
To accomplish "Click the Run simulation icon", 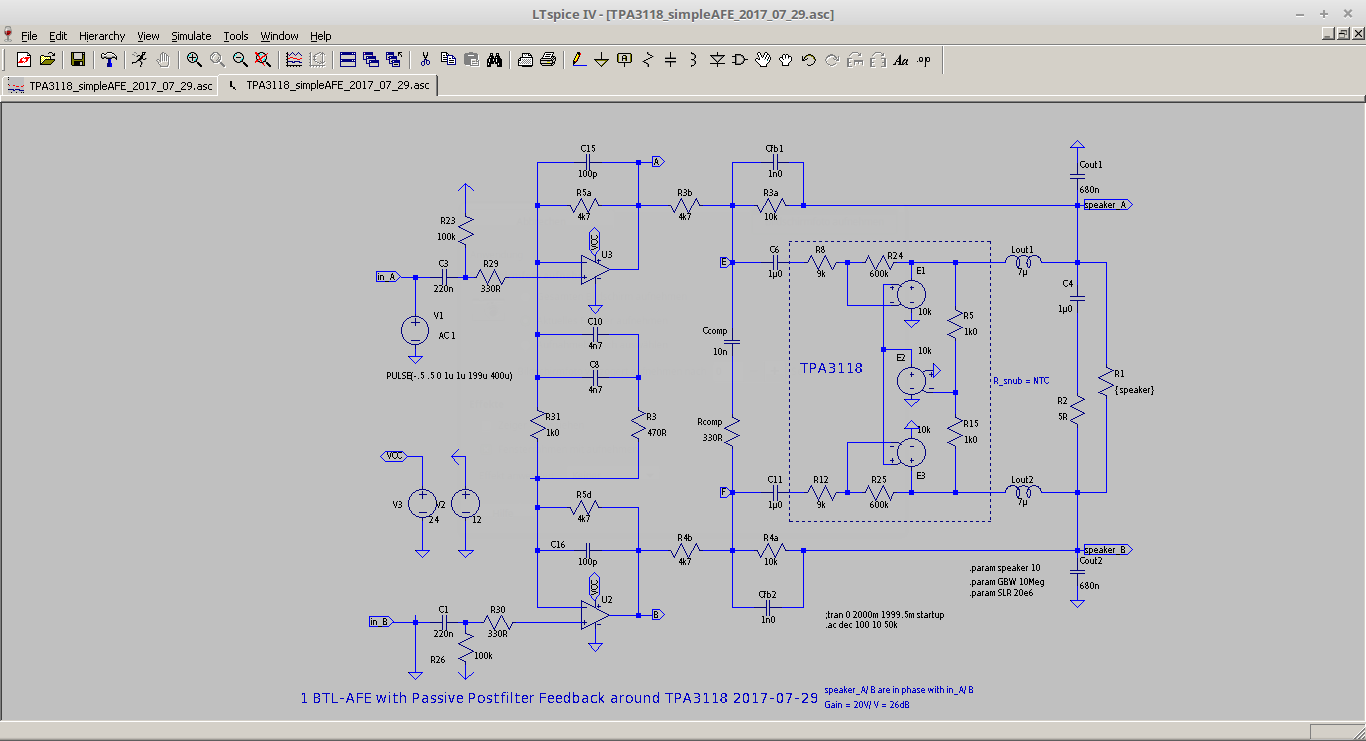I will point(140,60).
